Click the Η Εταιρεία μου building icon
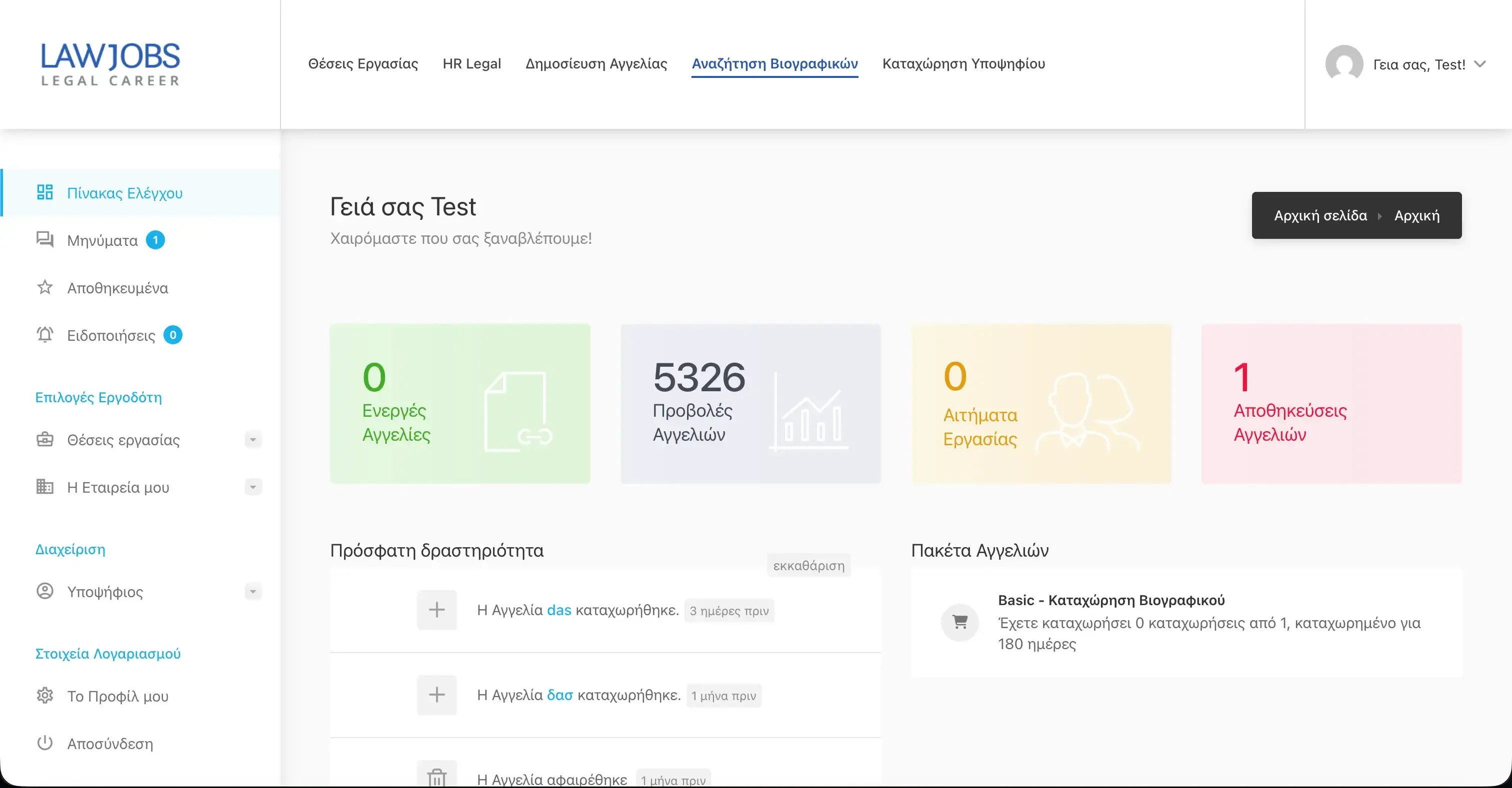The width and height of the screenshot is (1512, 788). 44,486
